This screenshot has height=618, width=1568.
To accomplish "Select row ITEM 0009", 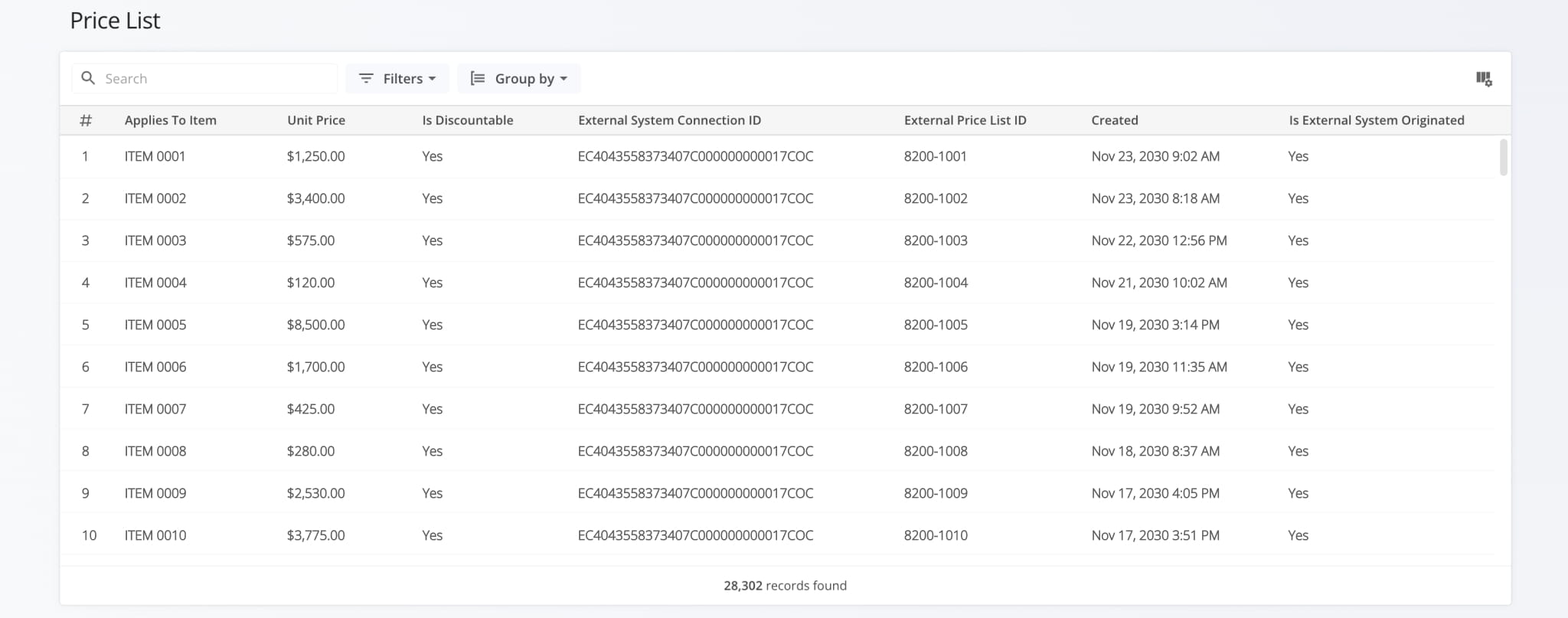I will 777,493.
